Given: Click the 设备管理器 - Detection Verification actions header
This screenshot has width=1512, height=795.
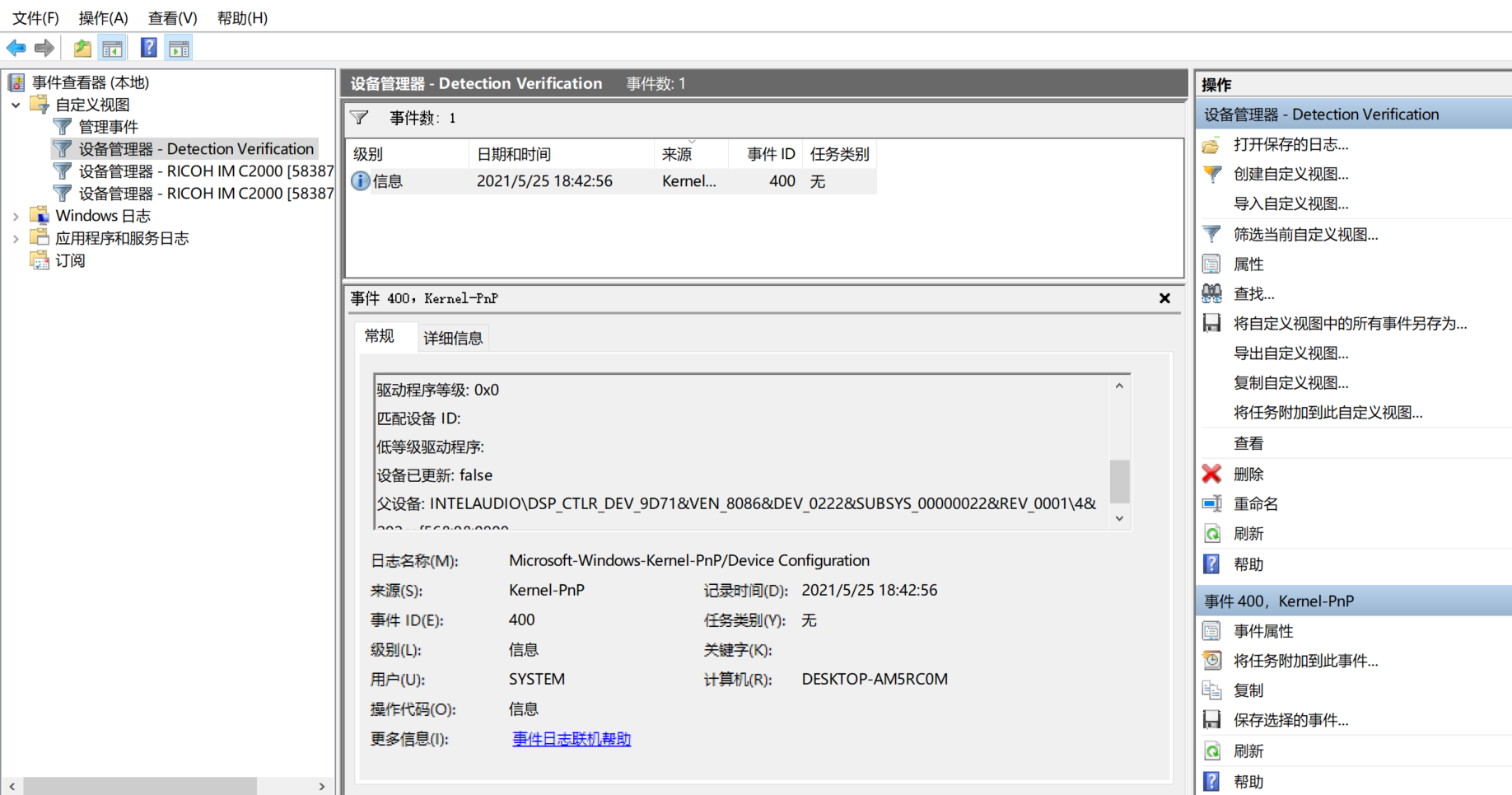Looking at the screenshot, I should click(x=1354, y=115).
